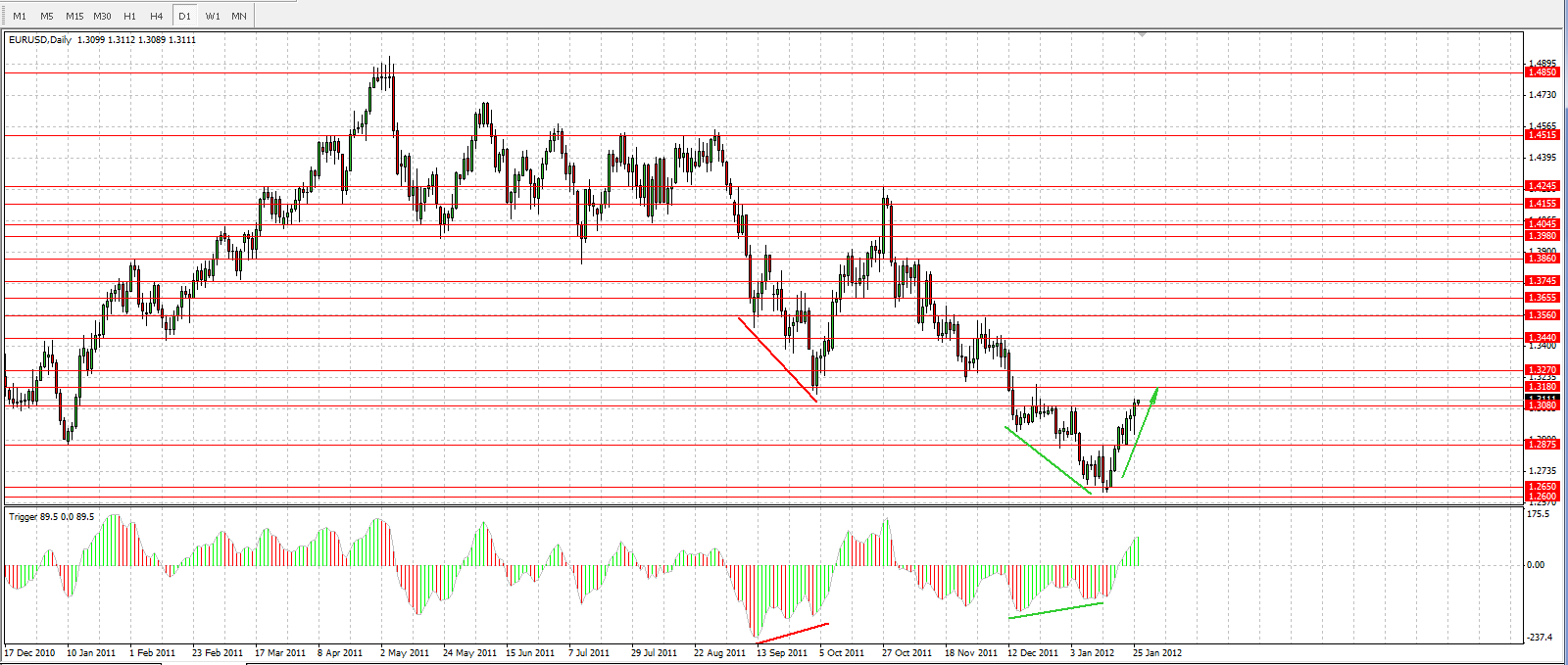Click the 1.3860 level label
This screenshot has height=665, width=1568.
click(x=1543, y=259)
